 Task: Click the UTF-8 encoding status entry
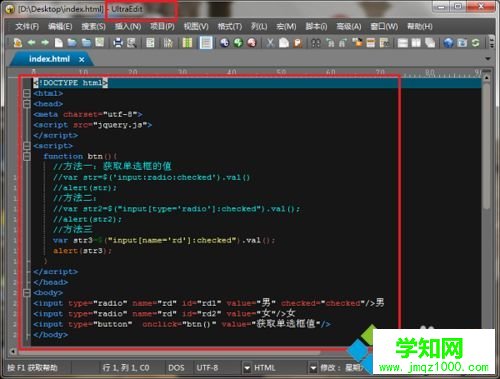pos(207,368)
